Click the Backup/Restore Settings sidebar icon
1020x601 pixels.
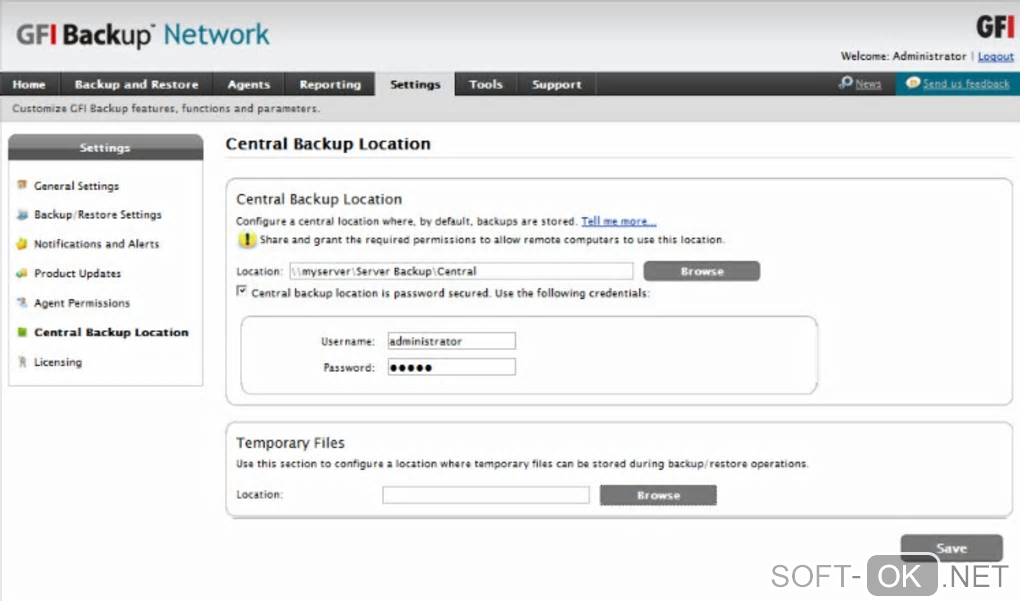pos(22,214)
